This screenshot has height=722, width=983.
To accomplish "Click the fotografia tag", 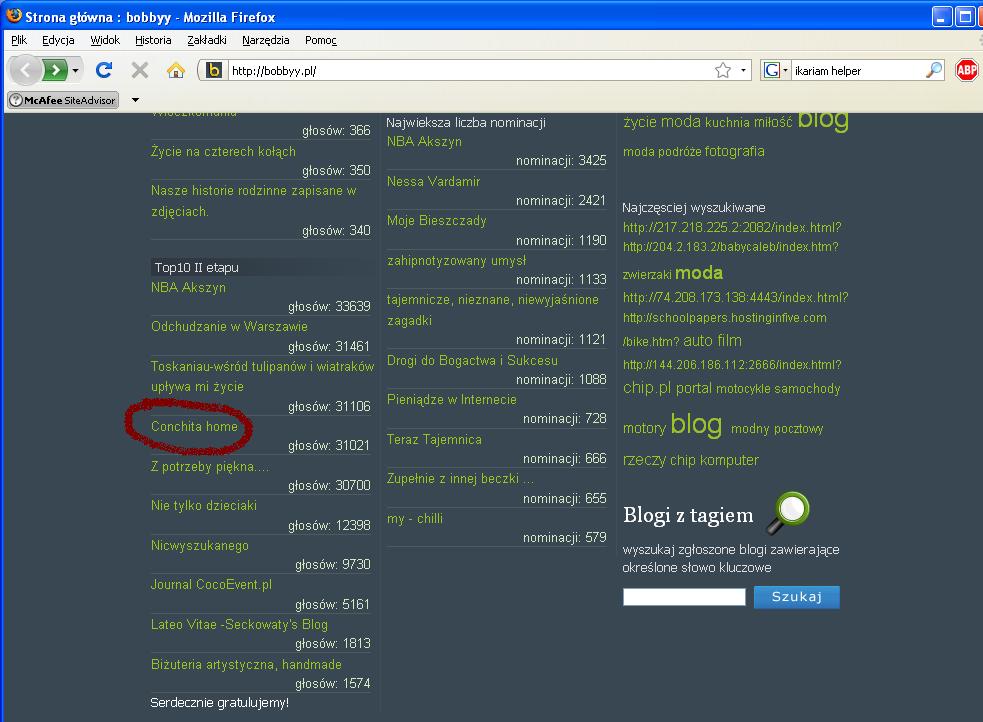I will pos(734,151).
